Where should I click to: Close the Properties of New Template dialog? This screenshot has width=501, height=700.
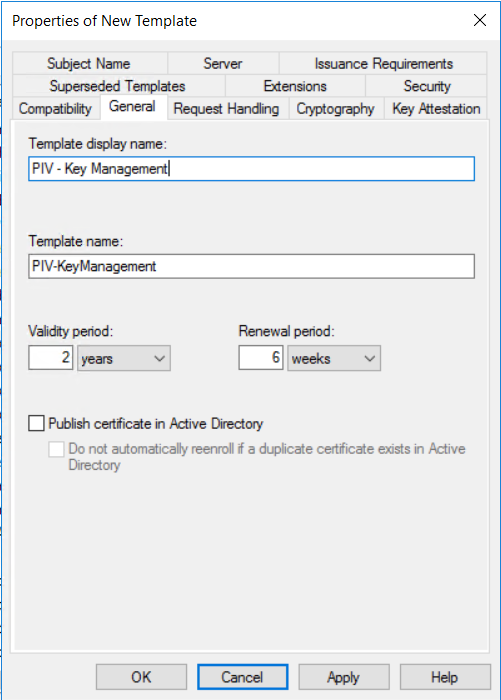point(480,20)
